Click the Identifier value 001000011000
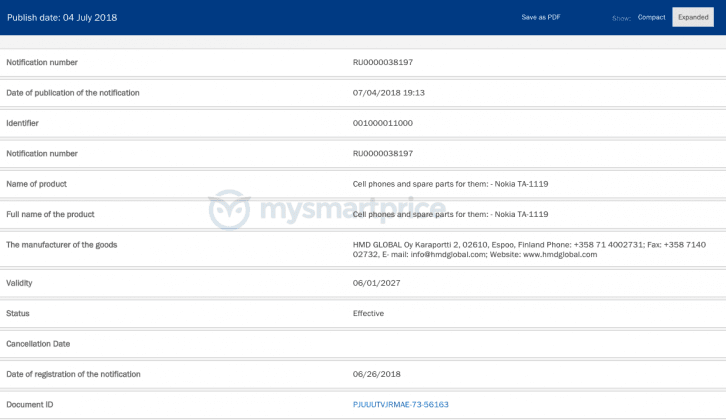 coord(383,123)
